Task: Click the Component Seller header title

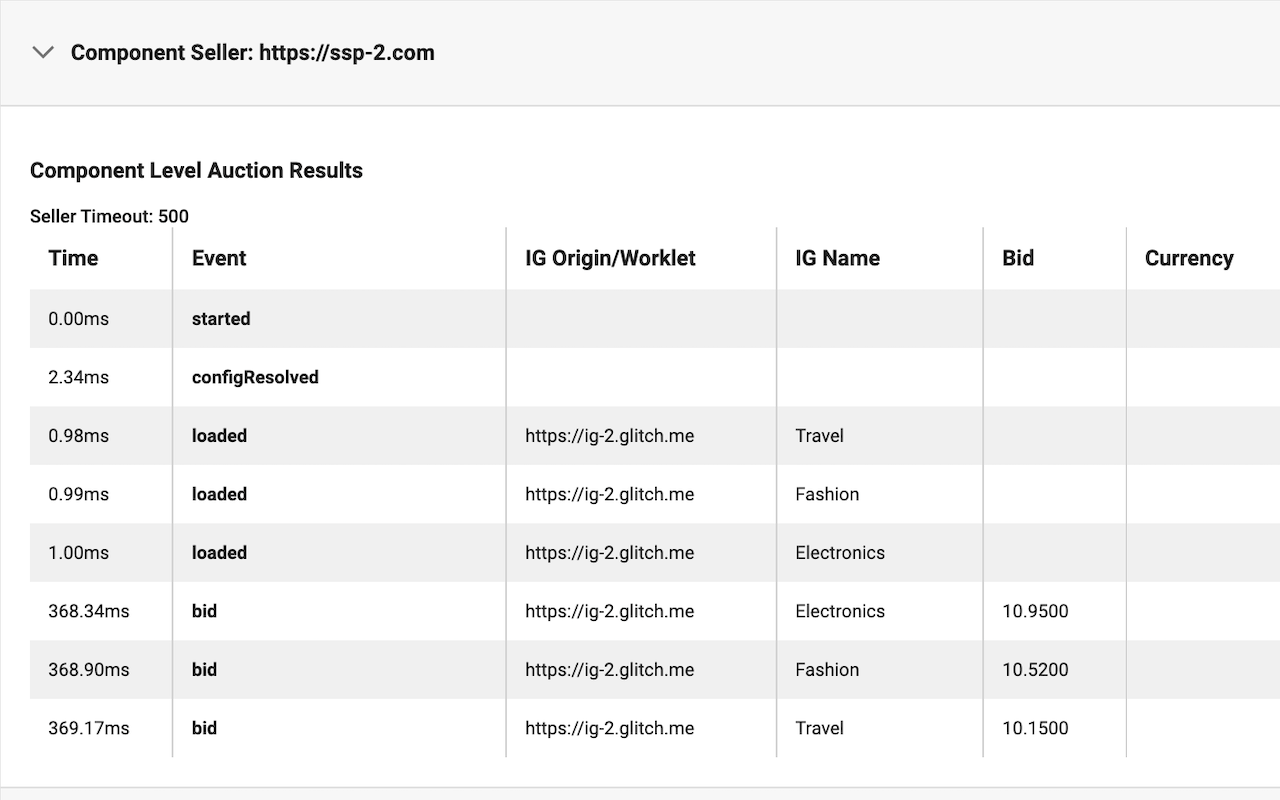Action: [x=252, y=52]
